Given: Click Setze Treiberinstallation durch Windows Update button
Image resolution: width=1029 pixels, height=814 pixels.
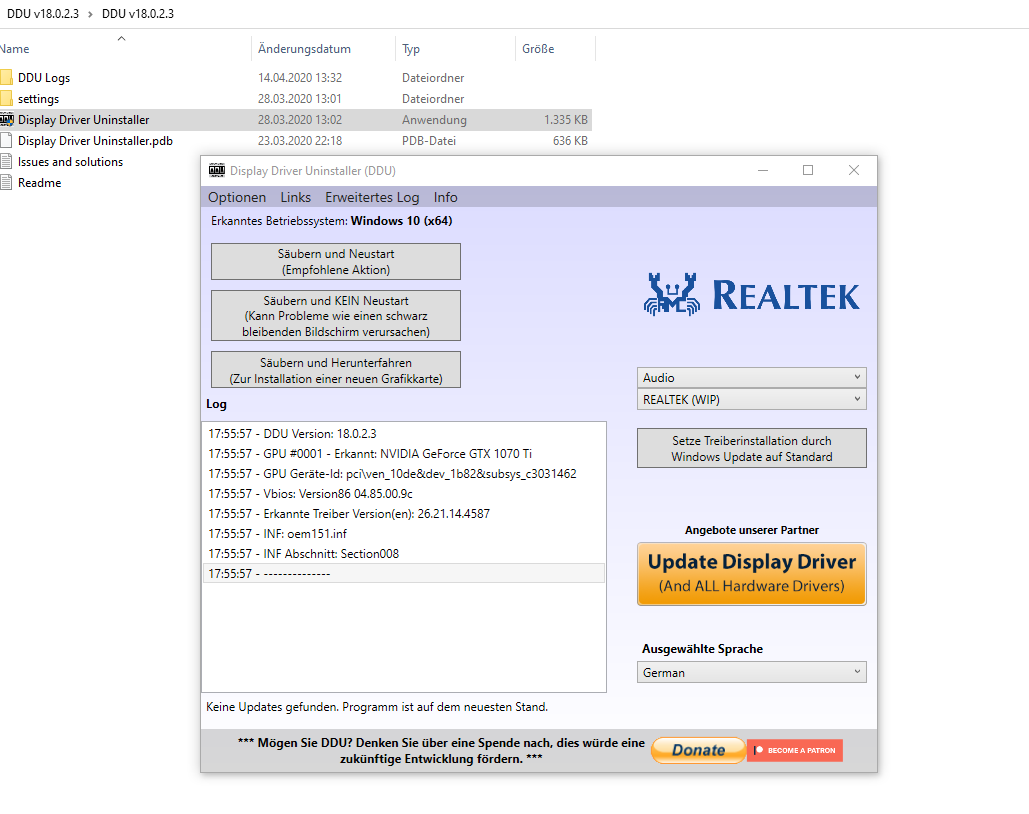Looking at the screenshot, I should 751,448.
